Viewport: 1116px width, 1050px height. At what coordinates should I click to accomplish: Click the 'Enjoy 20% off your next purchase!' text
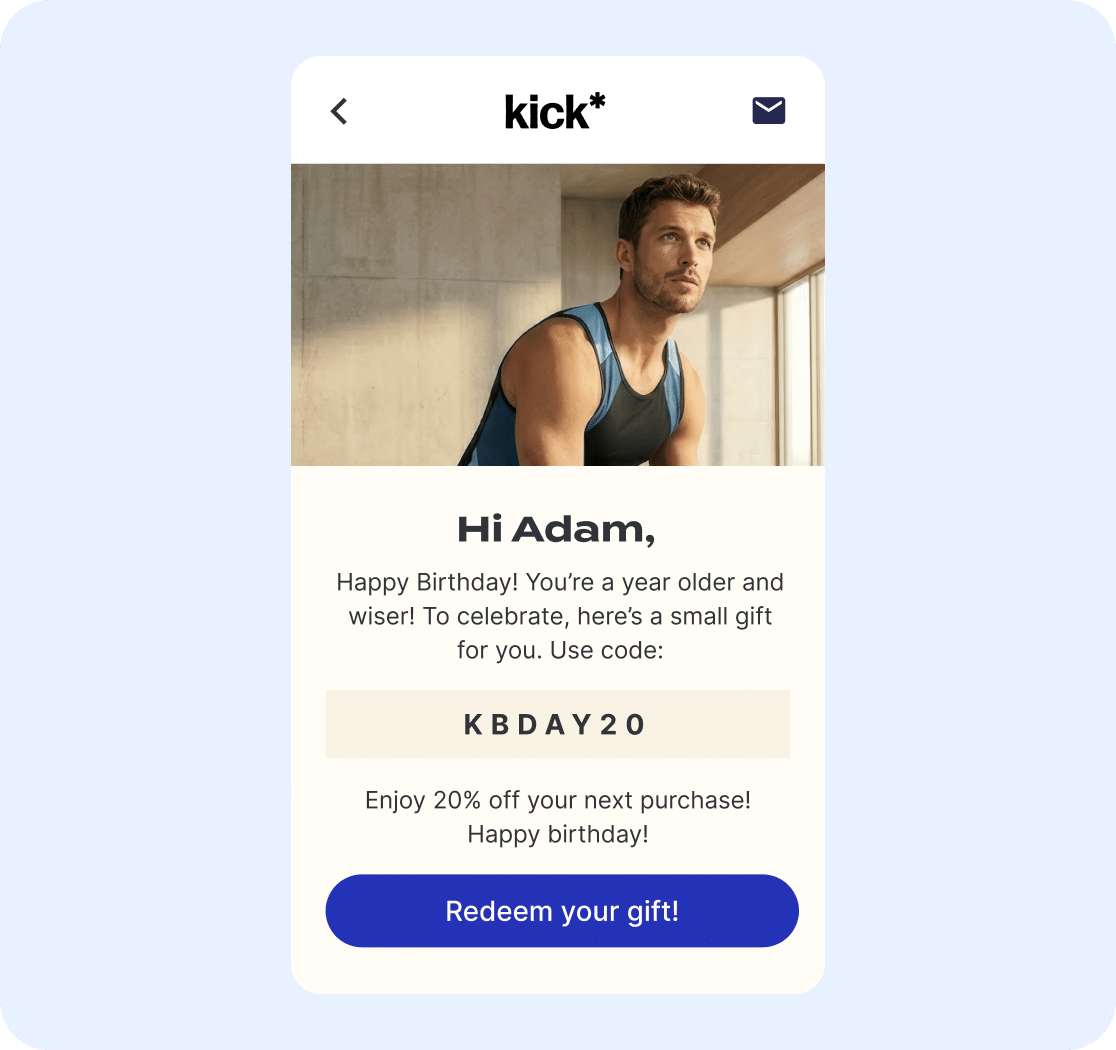[558, 800]
